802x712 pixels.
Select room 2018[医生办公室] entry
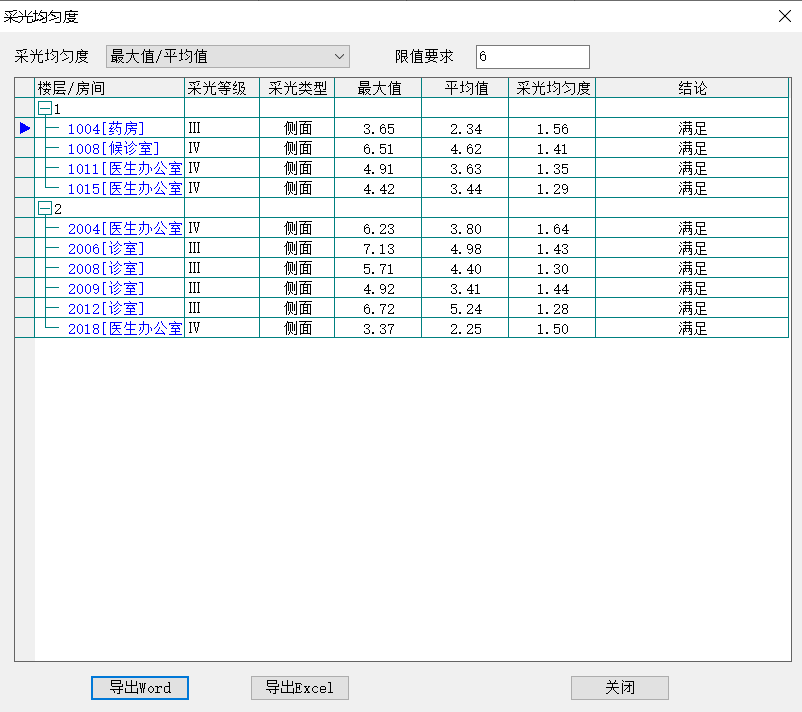(124, 329)
